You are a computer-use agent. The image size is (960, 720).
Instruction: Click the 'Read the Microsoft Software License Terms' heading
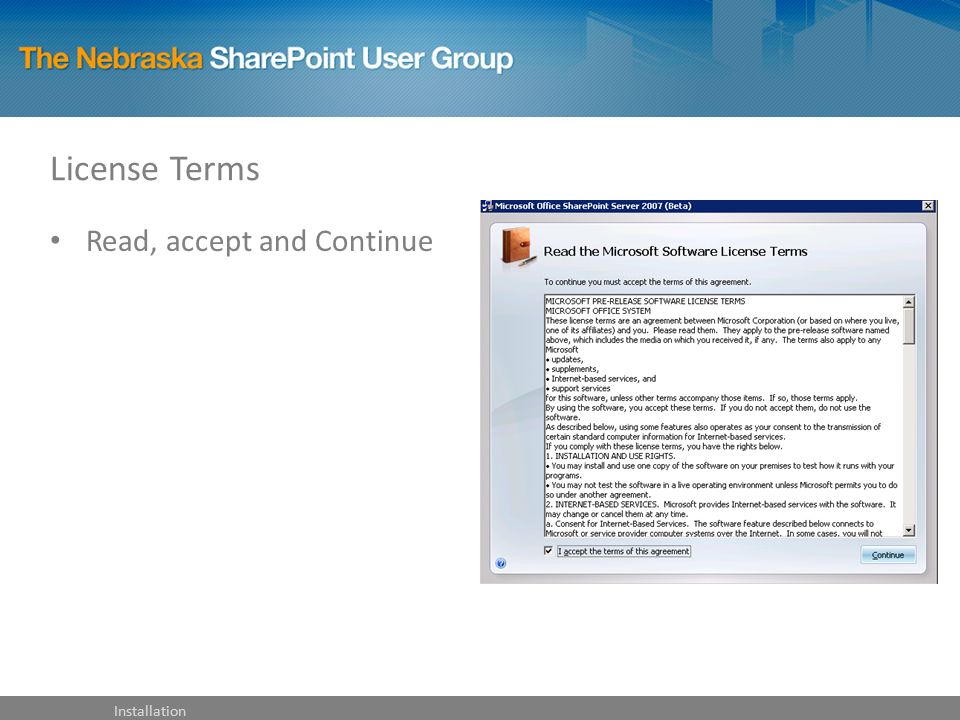pos(675,251)
